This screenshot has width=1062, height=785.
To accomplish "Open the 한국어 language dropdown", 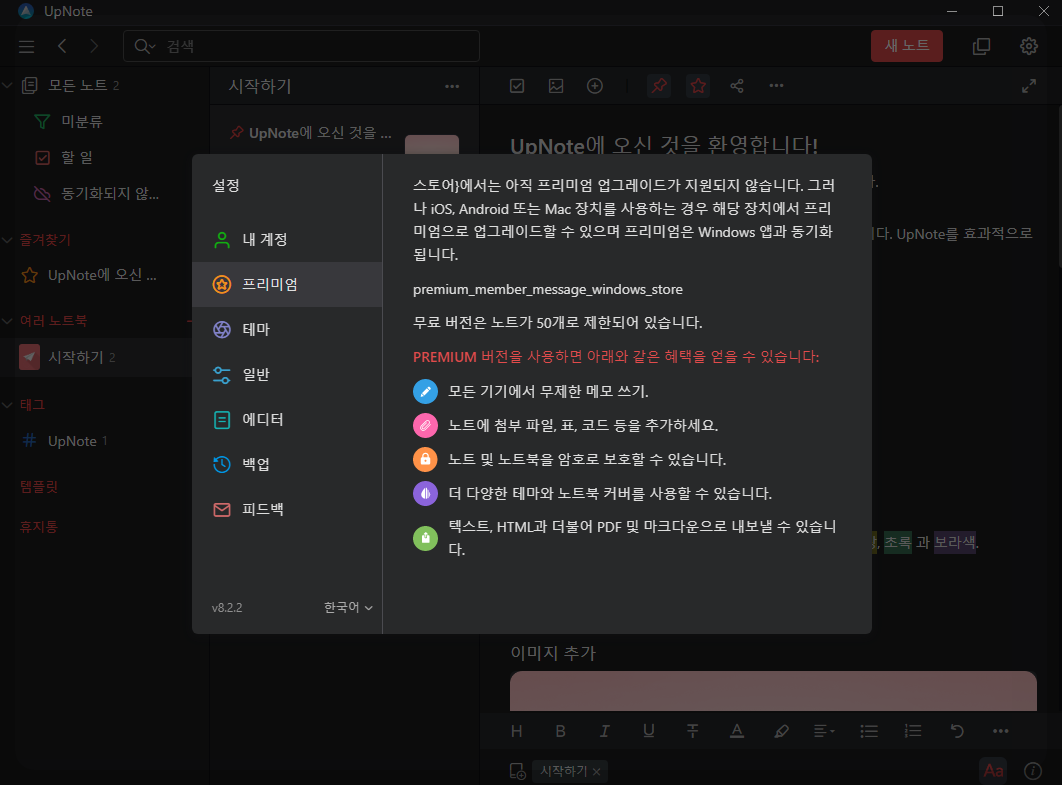I will point(348,608).
